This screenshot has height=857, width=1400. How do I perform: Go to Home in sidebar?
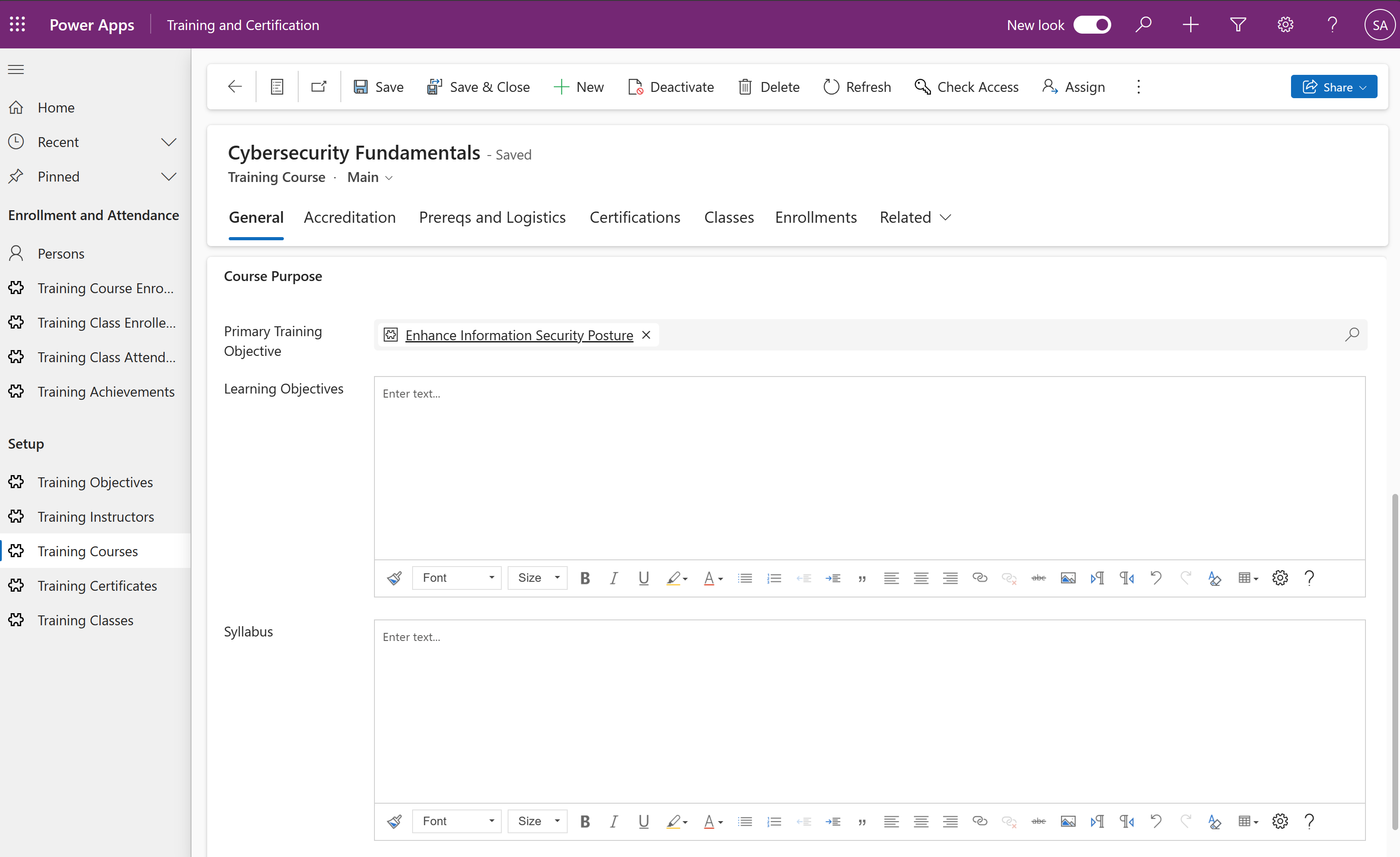pyautogui.click(x=96, y=107)
